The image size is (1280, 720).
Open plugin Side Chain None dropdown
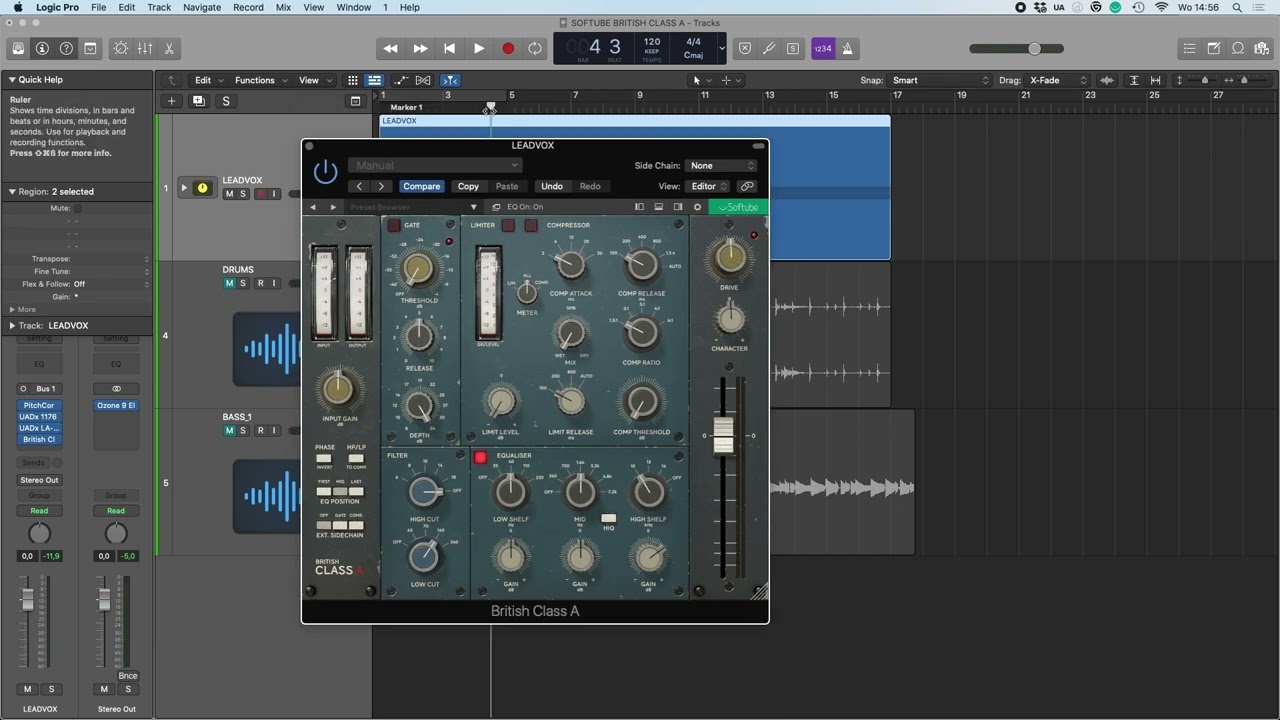[x=721, y=165]
